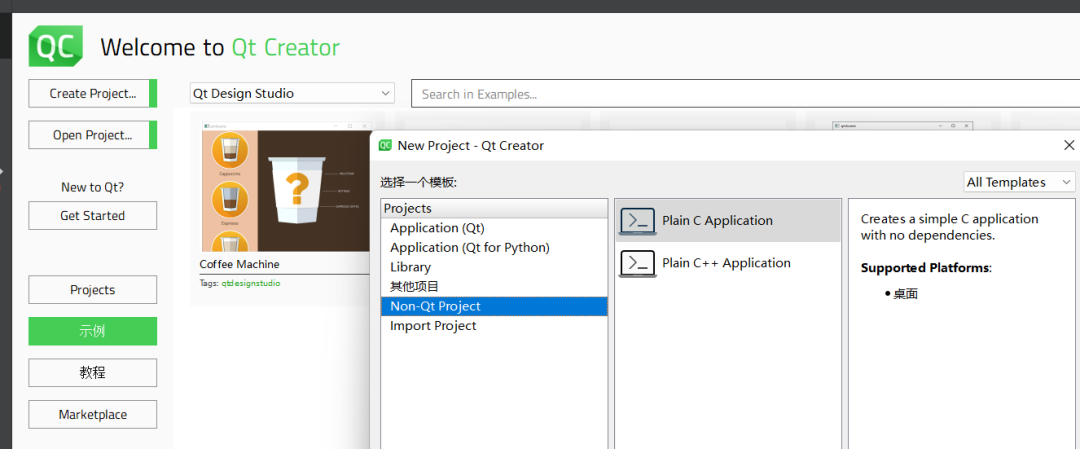This screenshot has width=1080, height=449.
Task: Switch to the 教程 tutorials tab
Action: click(92, 373)
